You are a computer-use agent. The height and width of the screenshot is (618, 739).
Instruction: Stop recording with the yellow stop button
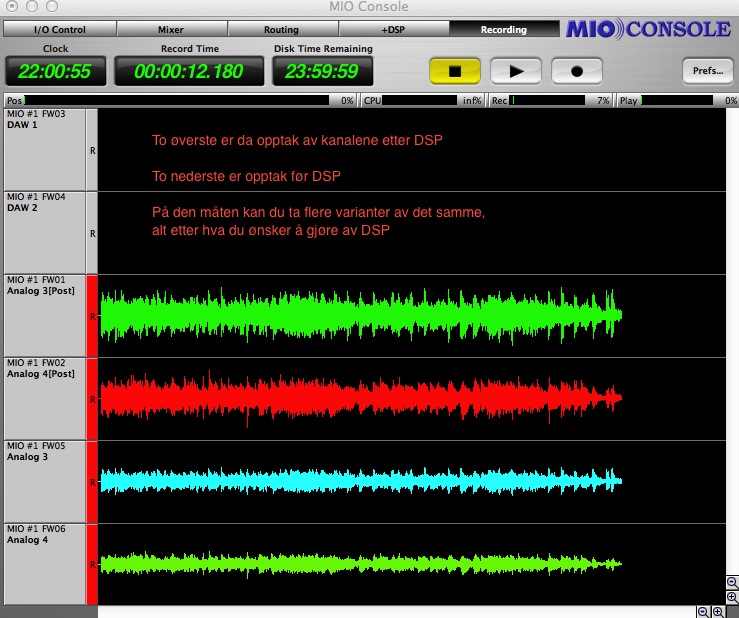[x=455, y=71]
